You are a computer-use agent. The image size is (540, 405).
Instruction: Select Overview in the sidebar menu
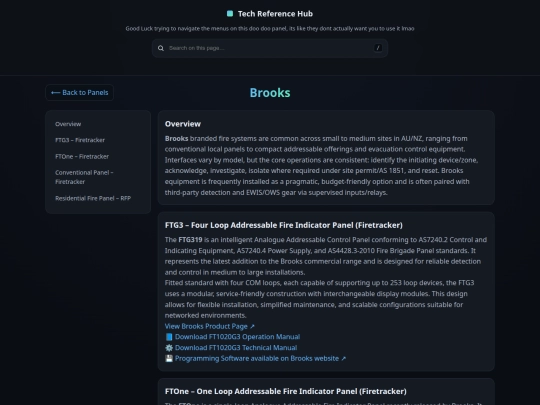coord(68,124)
